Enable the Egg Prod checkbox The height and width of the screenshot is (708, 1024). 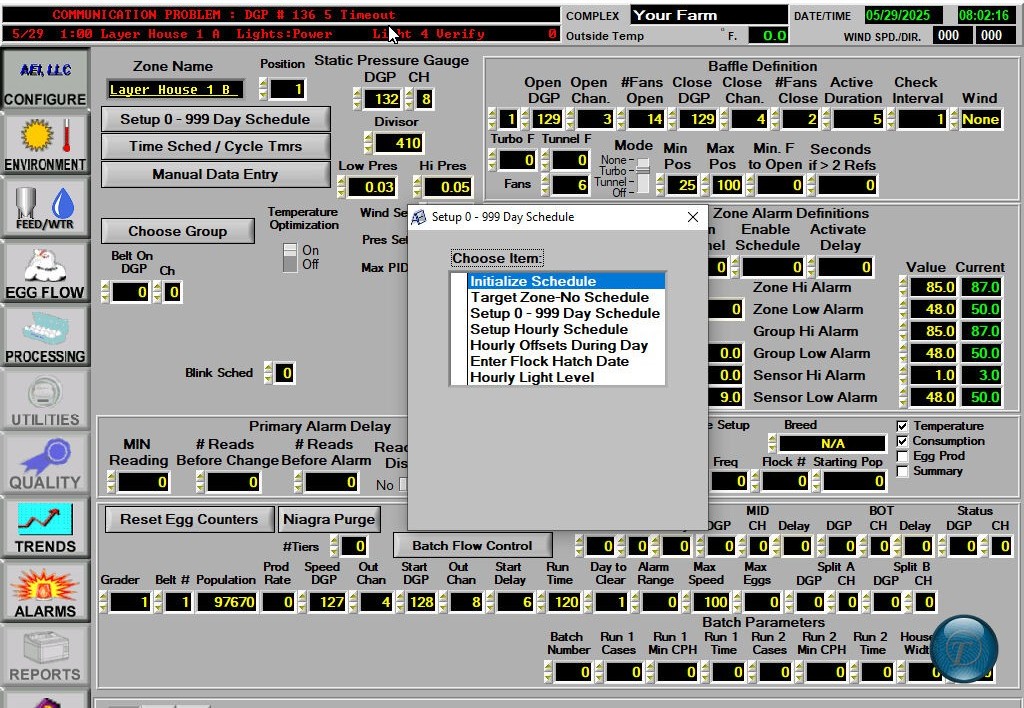click(x=902, y=456)
